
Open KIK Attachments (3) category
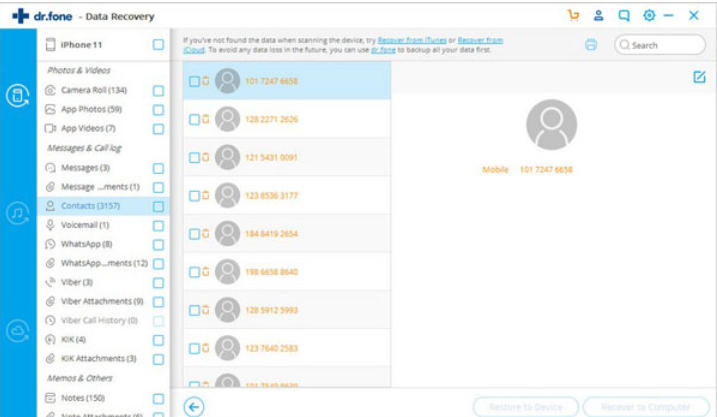[x=99, y=358]
